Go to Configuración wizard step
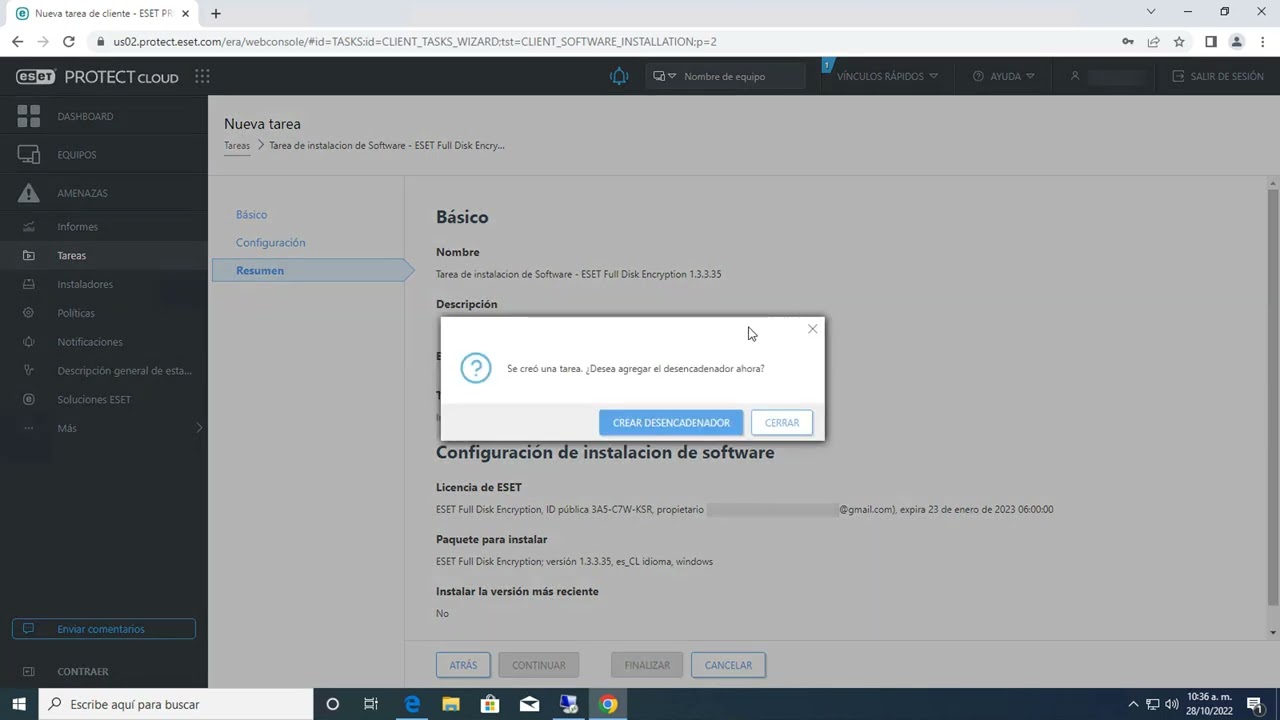The image size is (1280, 720). (271, 243)
